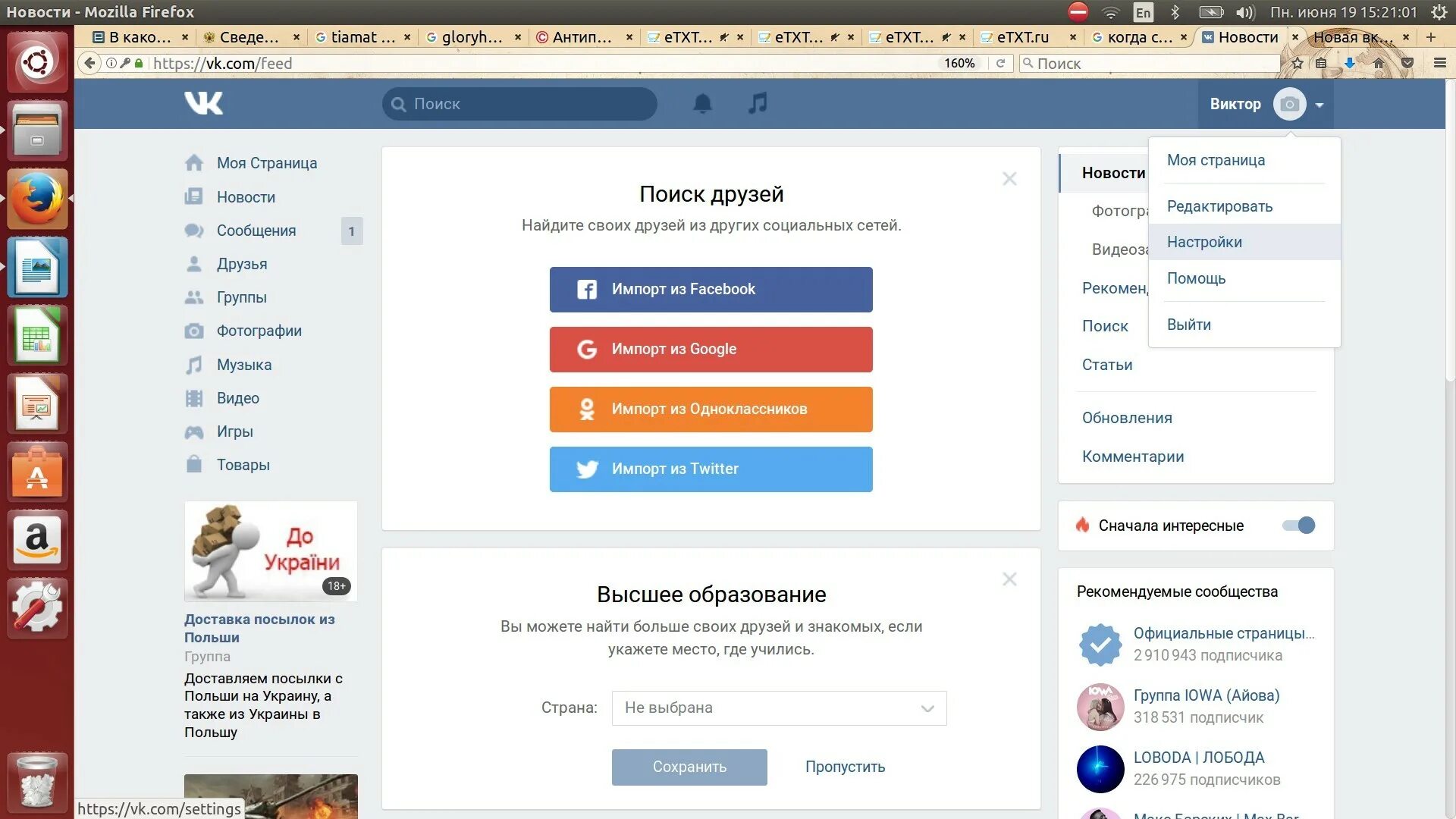This screenshot has width=1456, height=819.
Task: Click the Facebook icon on import button
Action: coord(587,289)
